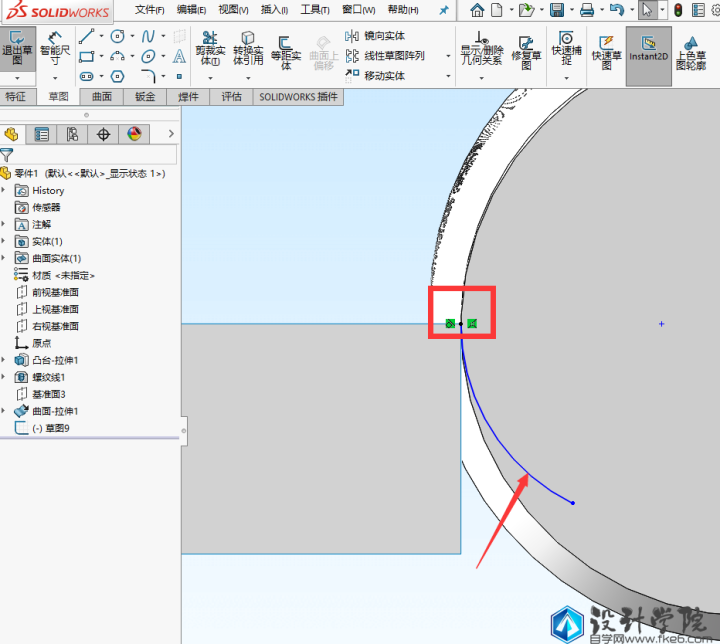Switch to the 钣金 (Sheet Metal) tab
720x644 pixels.
[x=145, y=97]
